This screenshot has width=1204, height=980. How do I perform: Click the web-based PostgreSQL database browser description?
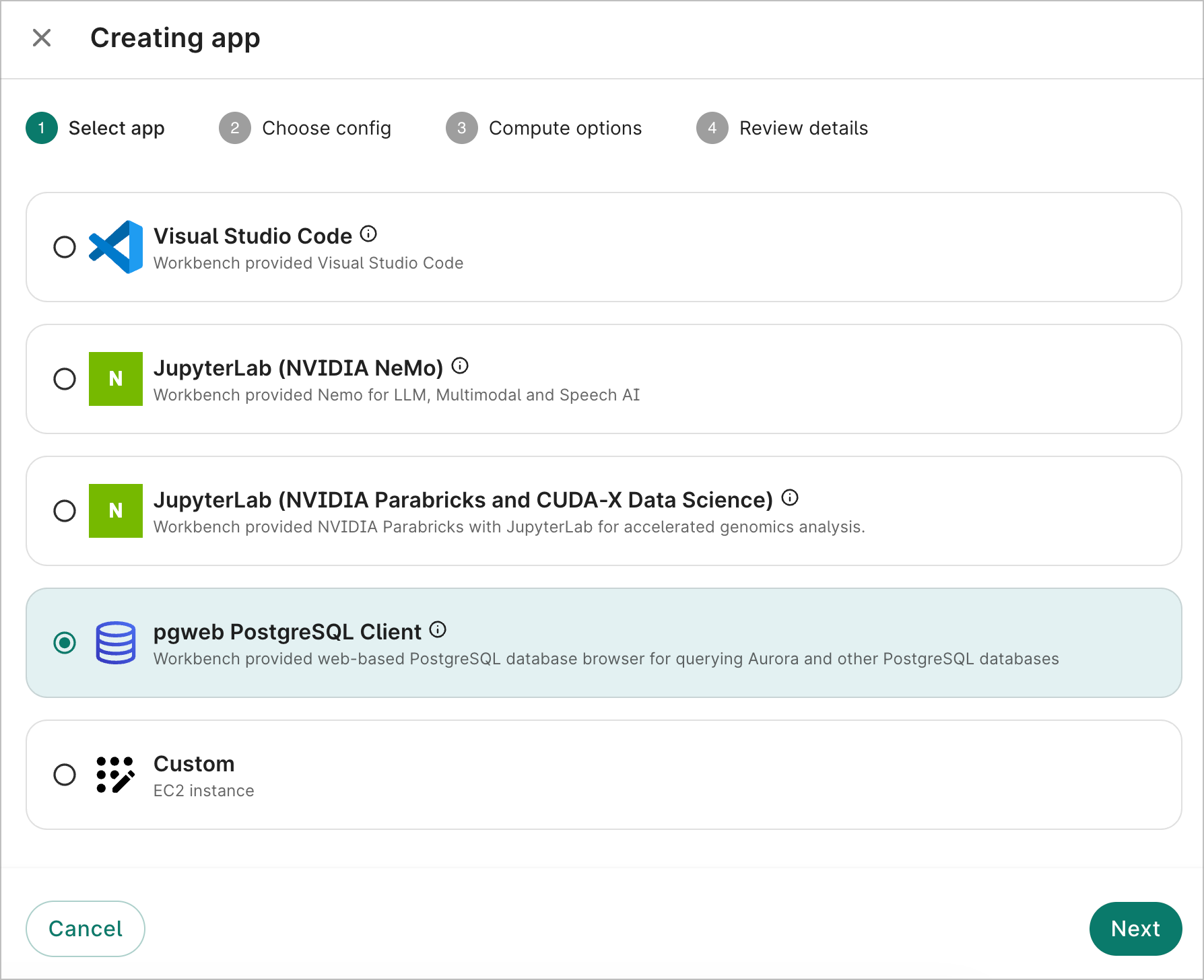point(606,659)
